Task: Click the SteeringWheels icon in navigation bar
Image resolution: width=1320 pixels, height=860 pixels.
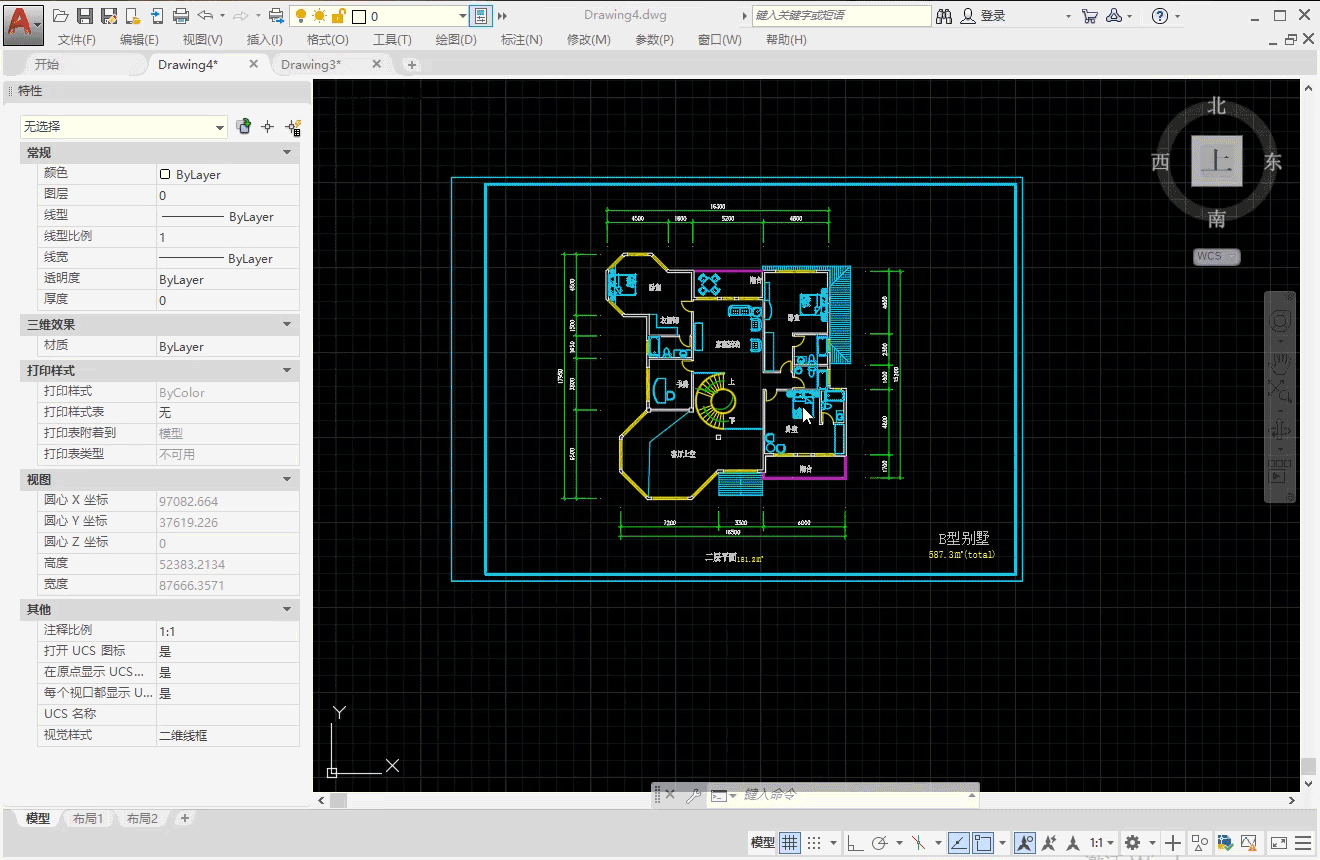Action: click(1280, 321)
